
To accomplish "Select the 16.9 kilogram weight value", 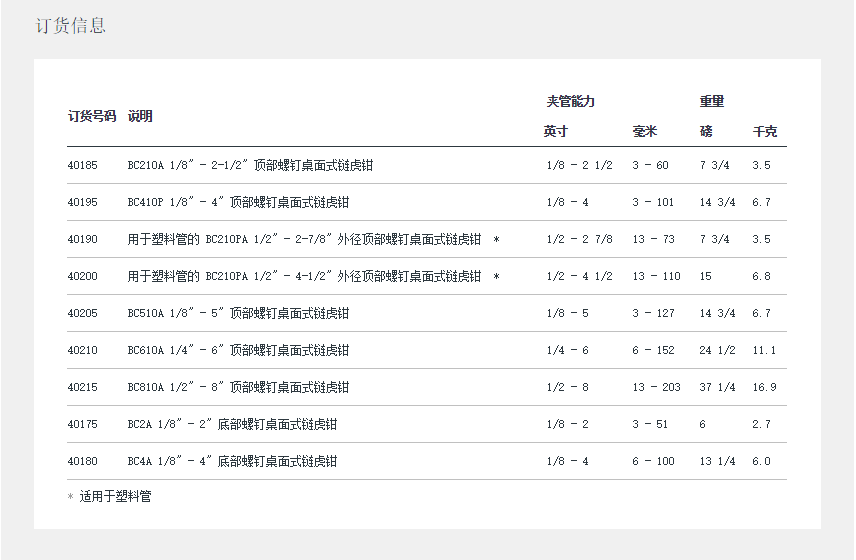I will [764, 387].
